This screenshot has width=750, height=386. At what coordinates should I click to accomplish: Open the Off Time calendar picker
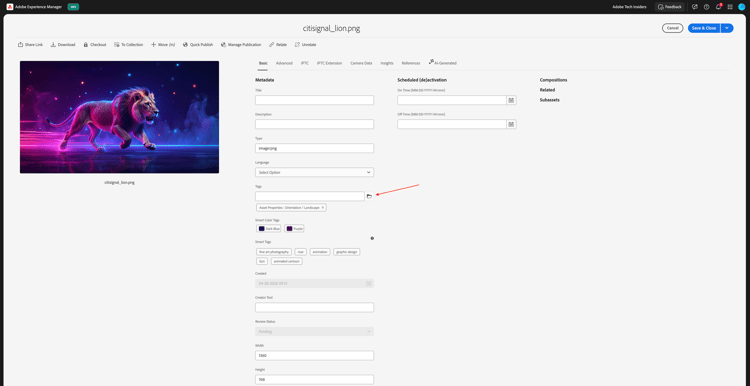(511, 124)
